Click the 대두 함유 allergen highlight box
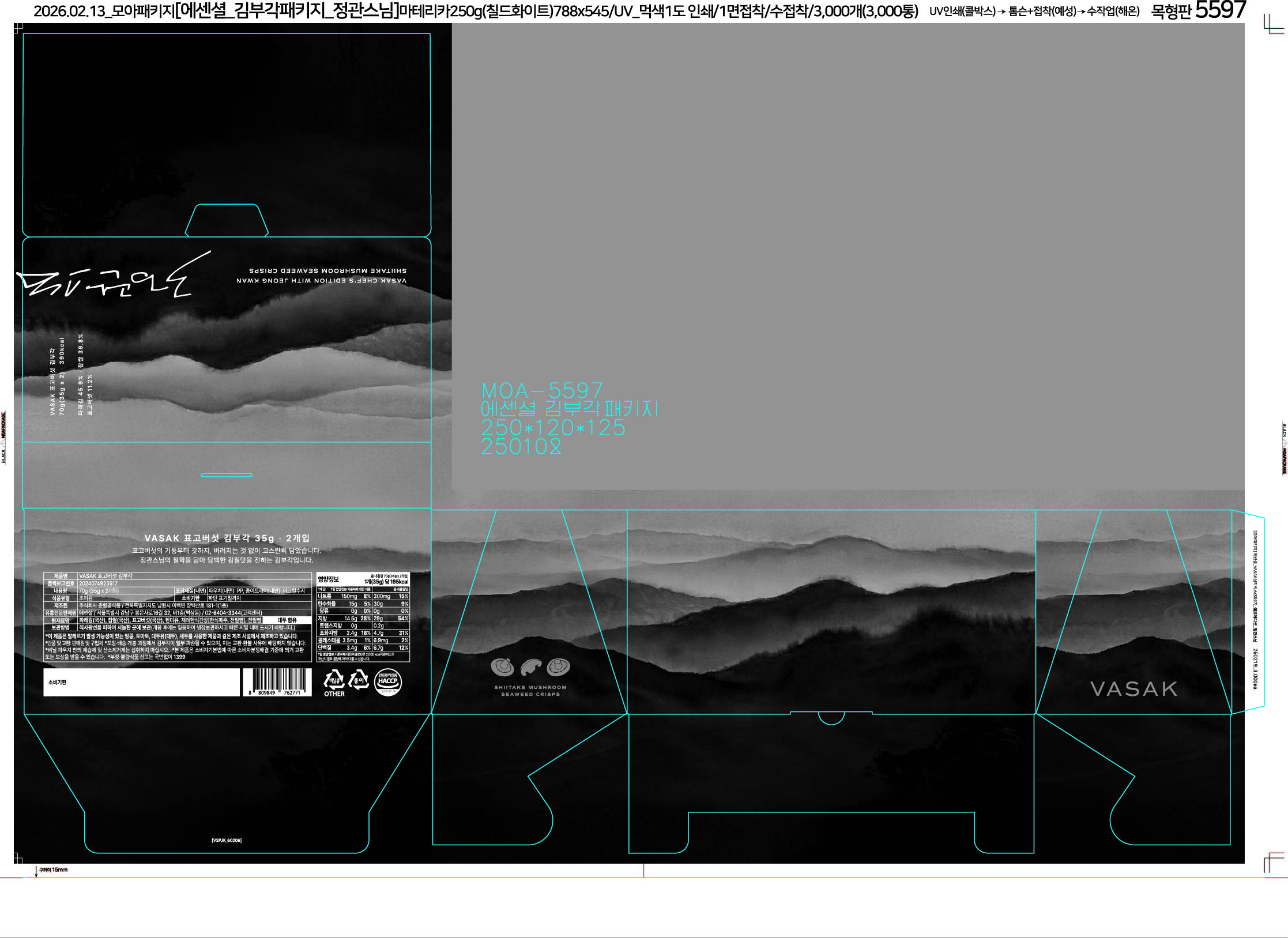The image size is (1288, 938). [287, 620]
